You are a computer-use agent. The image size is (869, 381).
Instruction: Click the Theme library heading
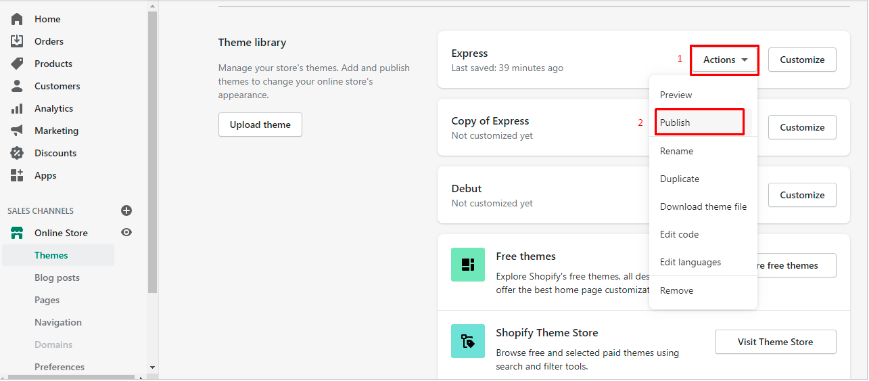252,42
